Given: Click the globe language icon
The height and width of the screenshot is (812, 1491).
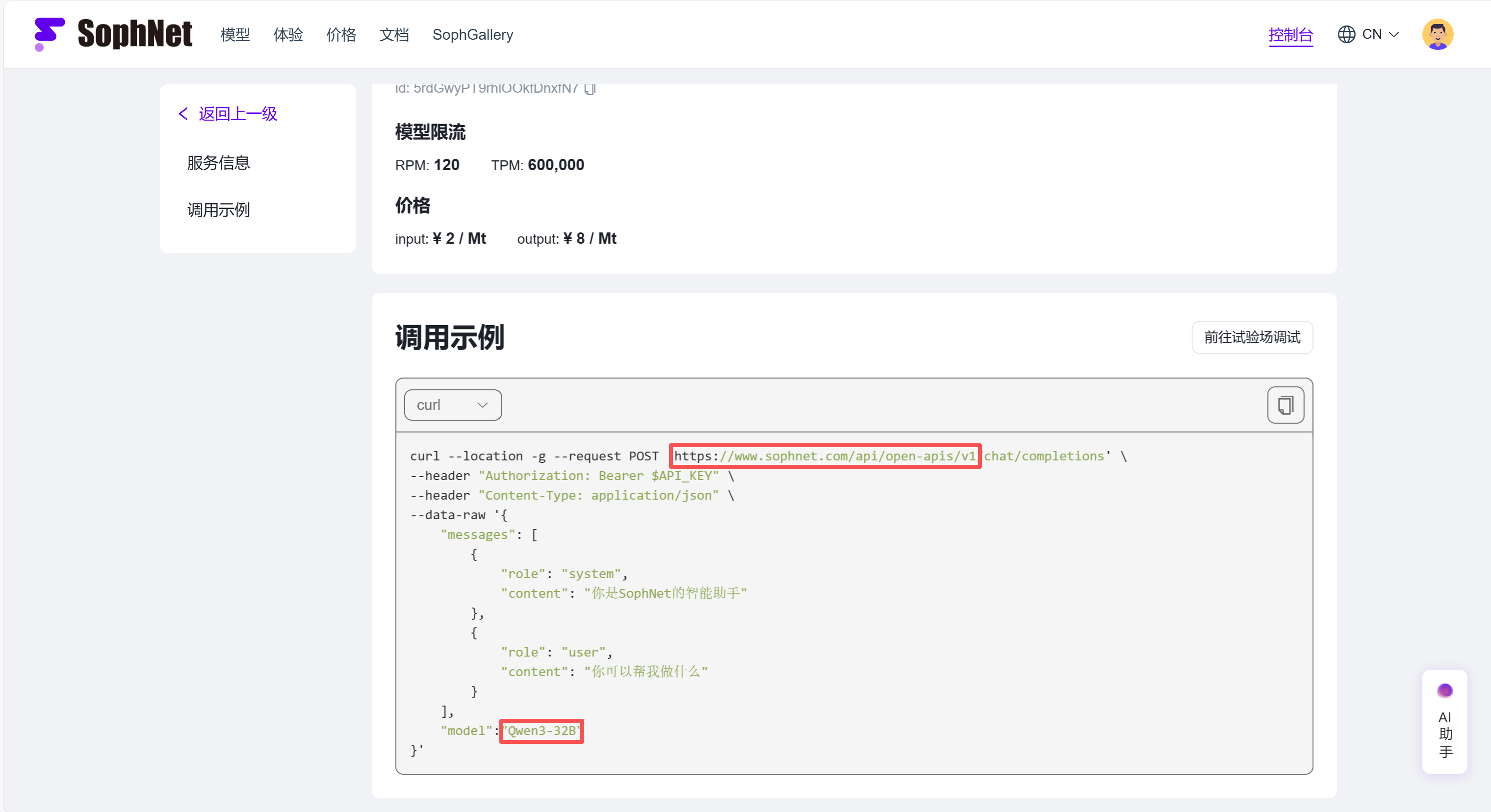Looking at the screenshot, I should (1346, 34).
